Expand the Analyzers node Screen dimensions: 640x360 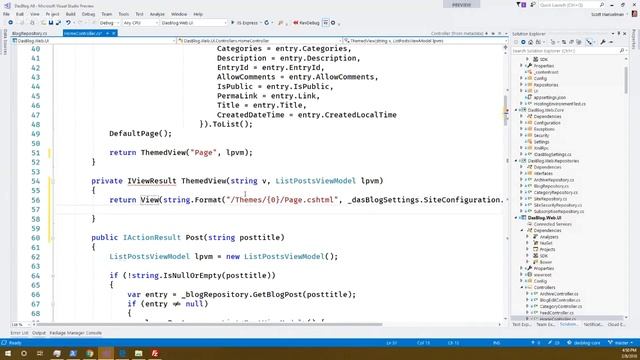[x=528, y=237]
